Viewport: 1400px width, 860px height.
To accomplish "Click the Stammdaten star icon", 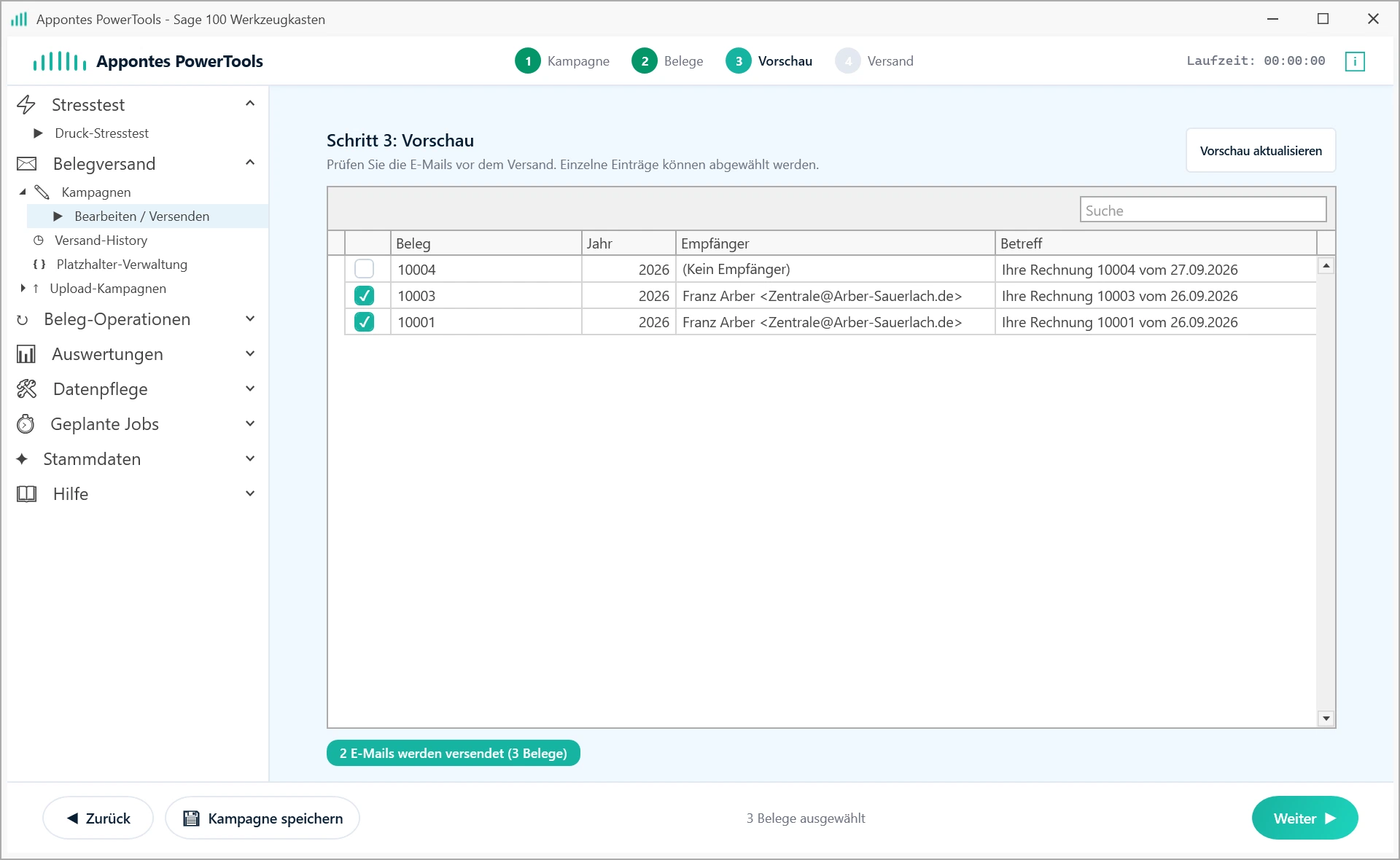I will coord(22,459).
